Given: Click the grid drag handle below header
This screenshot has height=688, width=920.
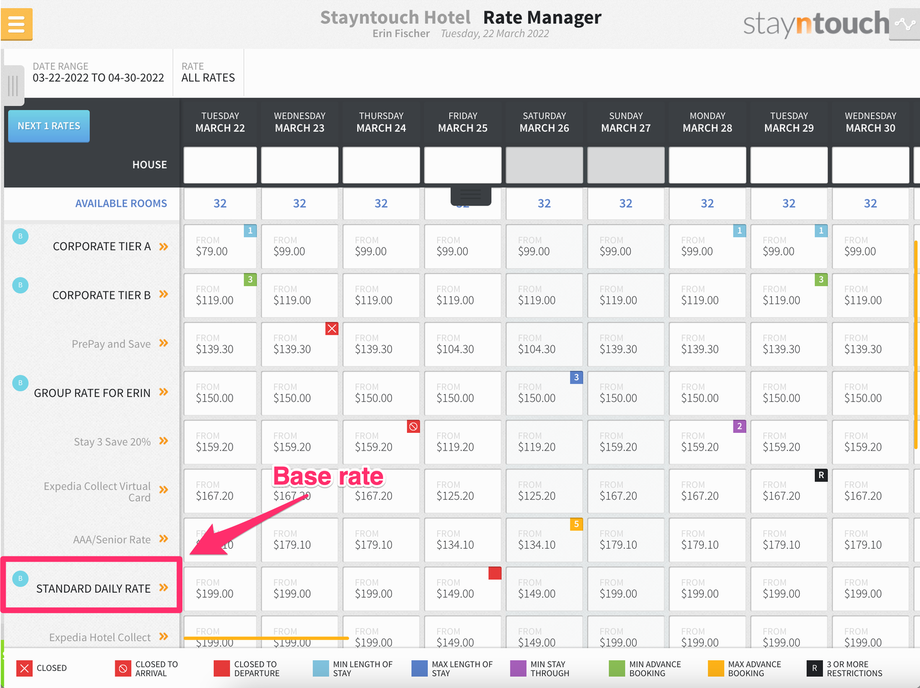Looking at the screenshot, I should 471,196.
